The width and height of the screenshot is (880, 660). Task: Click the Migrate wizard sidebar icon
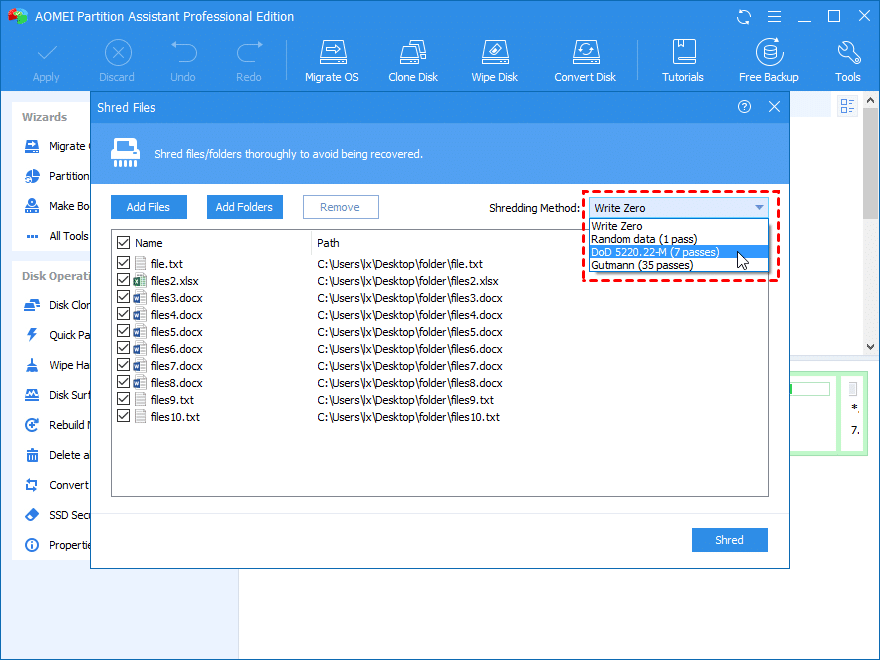click(x=32, y=146)
